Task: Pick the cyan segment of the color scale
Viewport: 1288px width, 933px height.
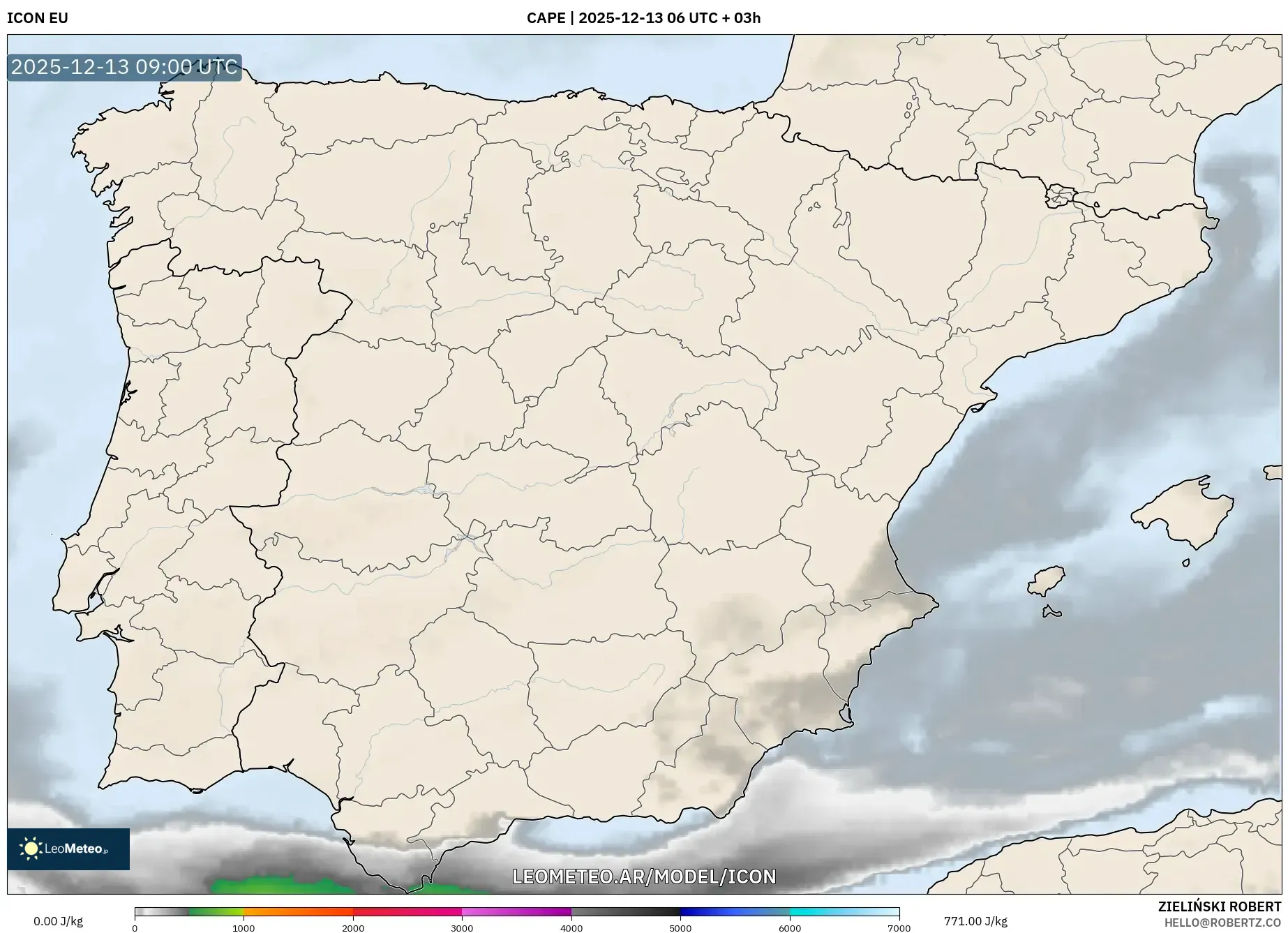Action: click(844, 911)
